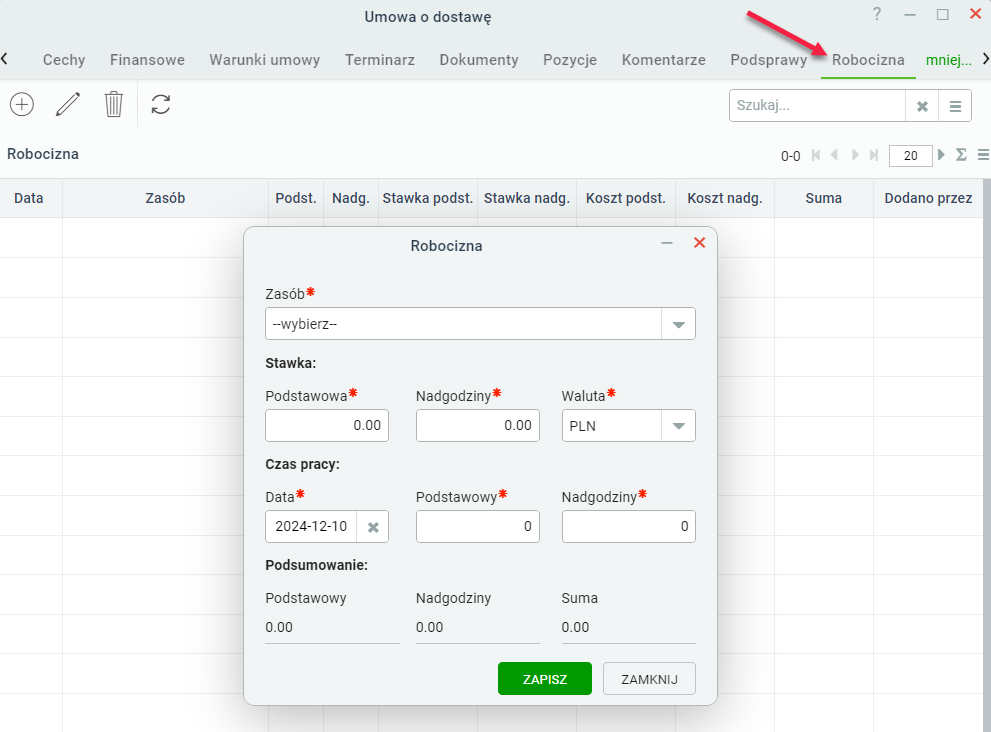Click the Data field 2024-12-10
This screenshot has height=732, width=991.
coord(311,527)
